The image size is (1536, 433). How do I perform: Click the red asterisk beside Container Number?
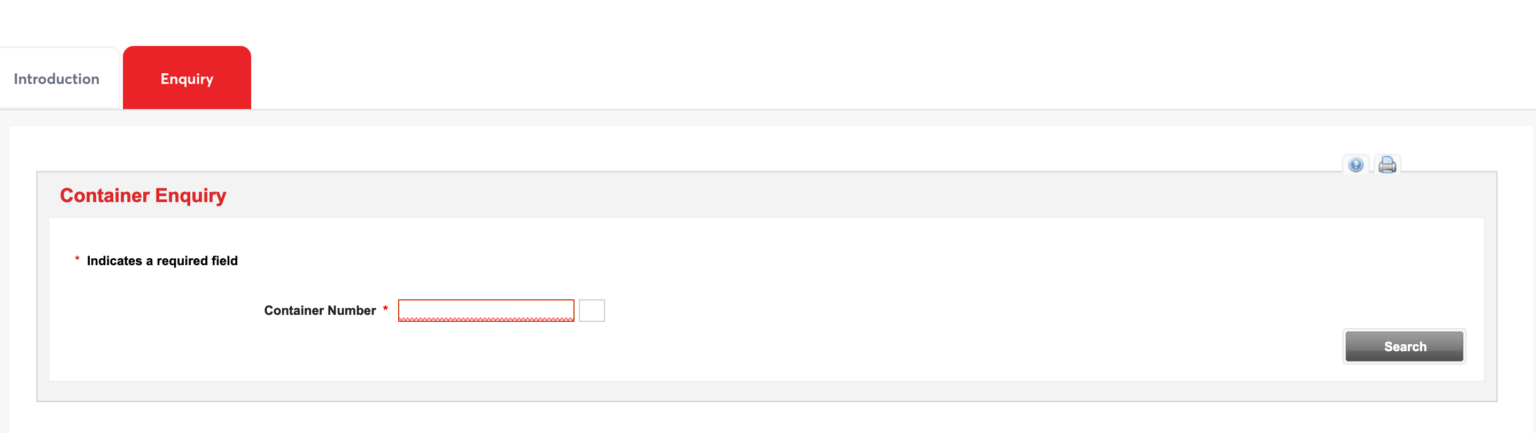tap(386, 311)
